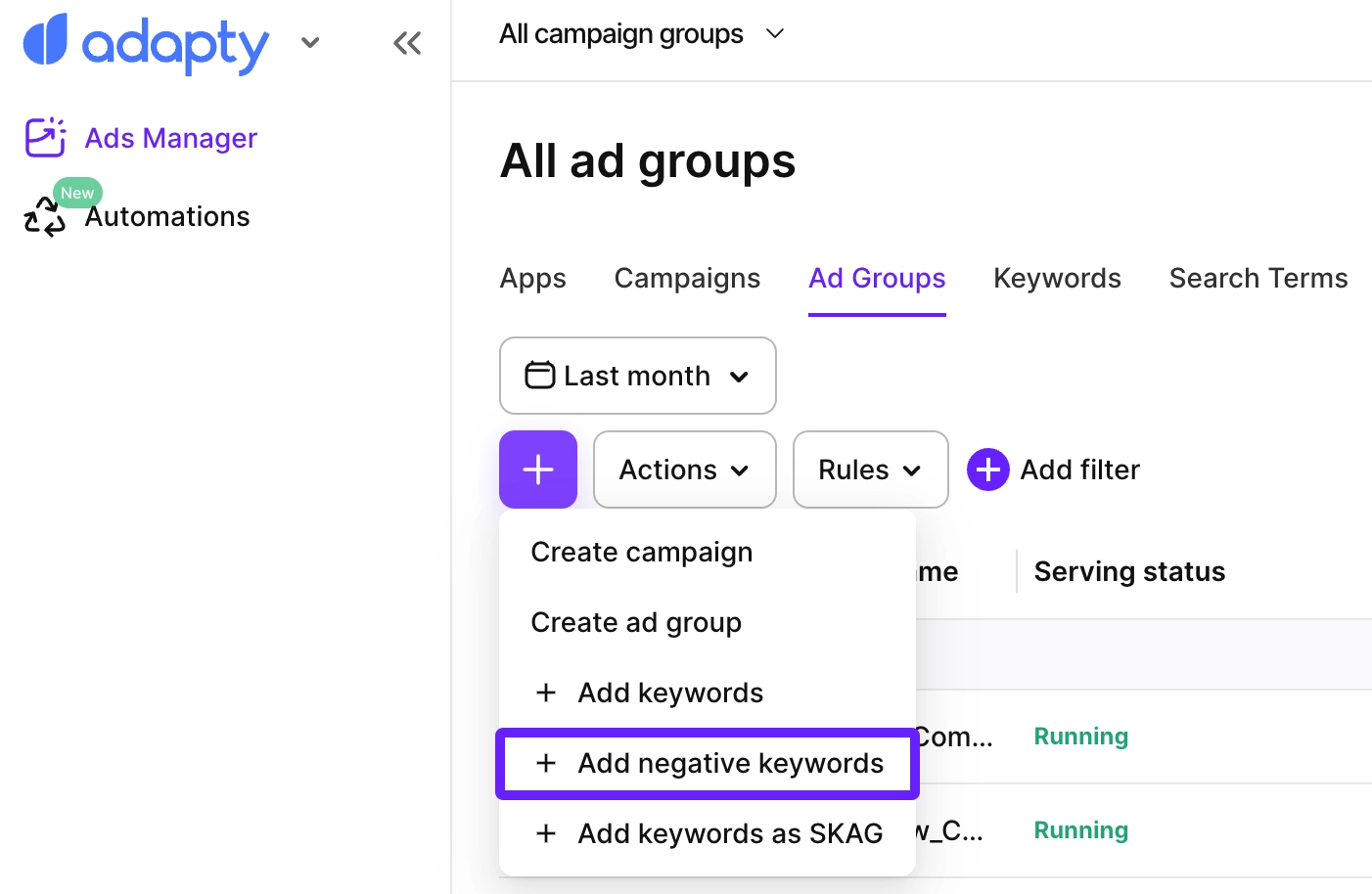Image resolution: width=1372 pixels, height=894 pixels.
Task: Open the Rules dropdown
Action: point(870,469)
